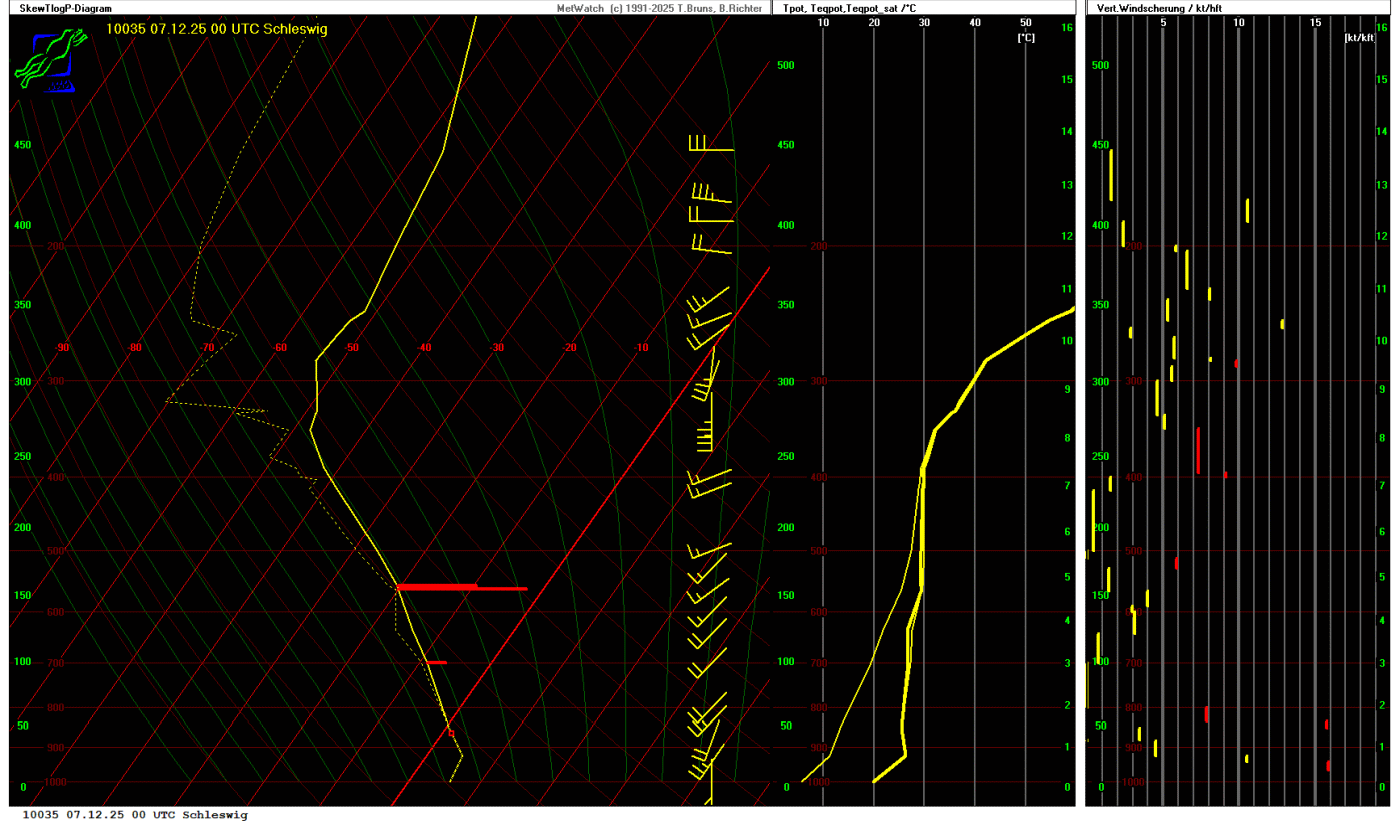This screenshot has height=825, width=1400.
Task: Click the tall yellow shear bar at 450 level
Action: point(1111,175)
